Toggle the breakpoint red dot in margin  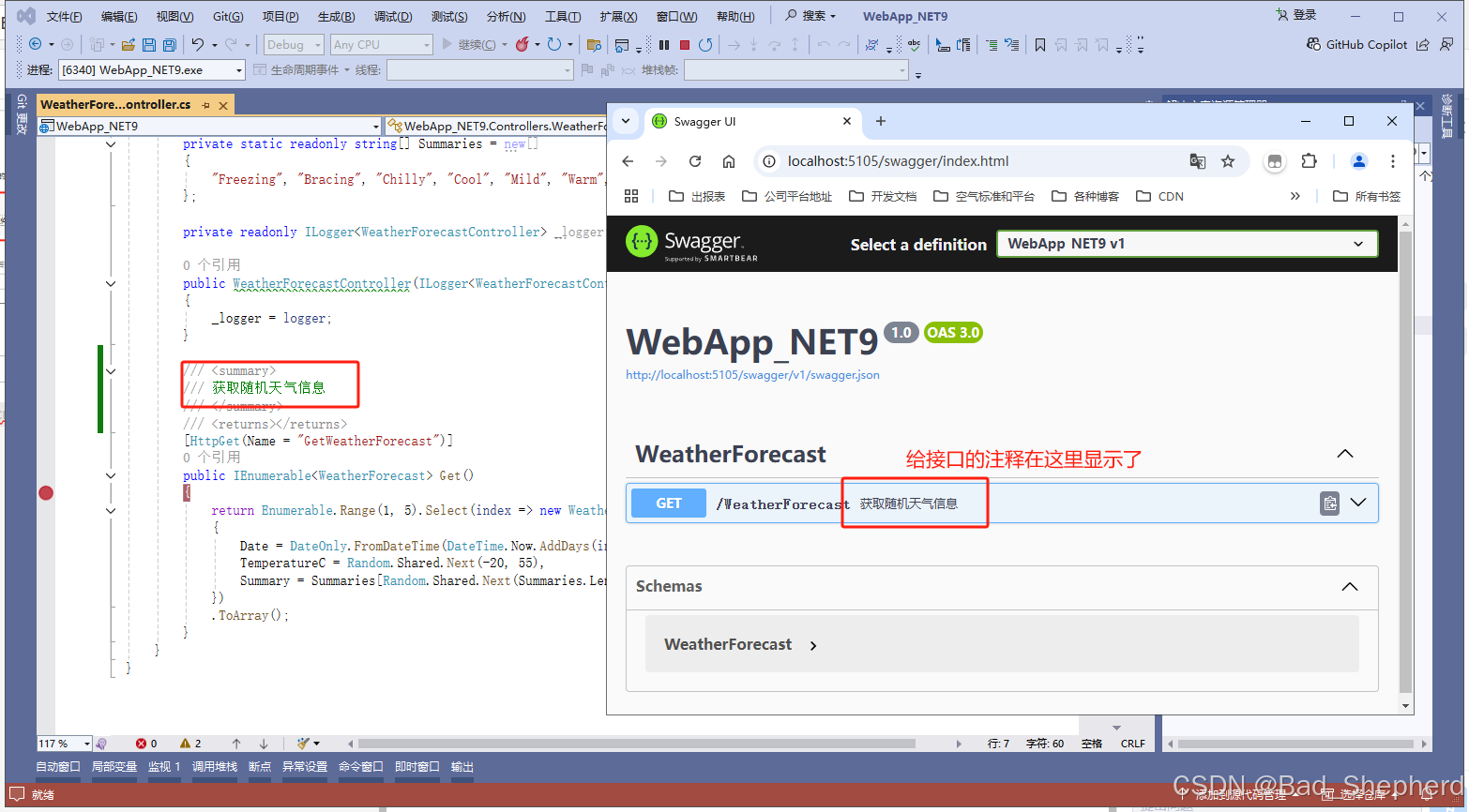46,492
